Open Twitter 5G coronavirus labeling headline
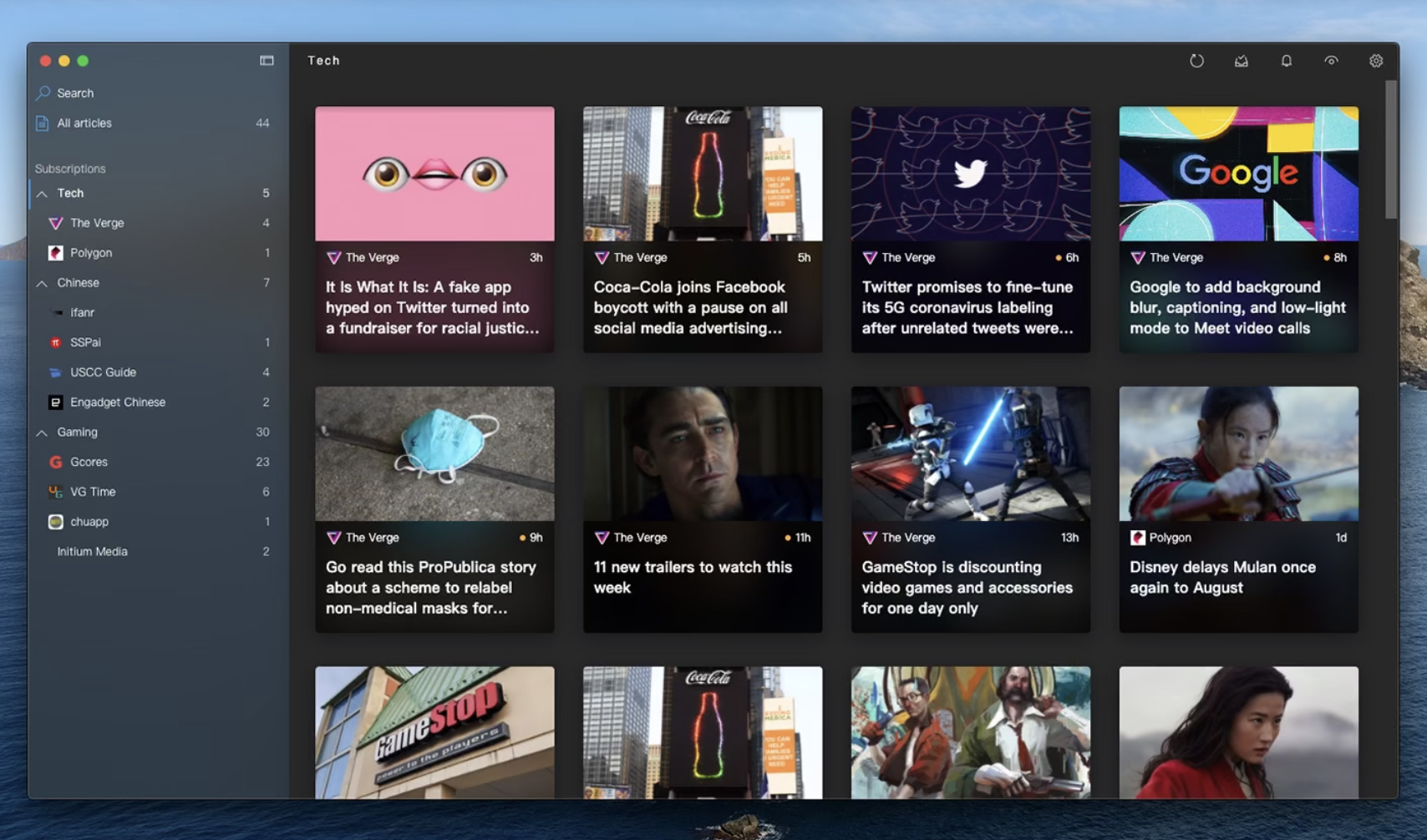 coord(967,307)
